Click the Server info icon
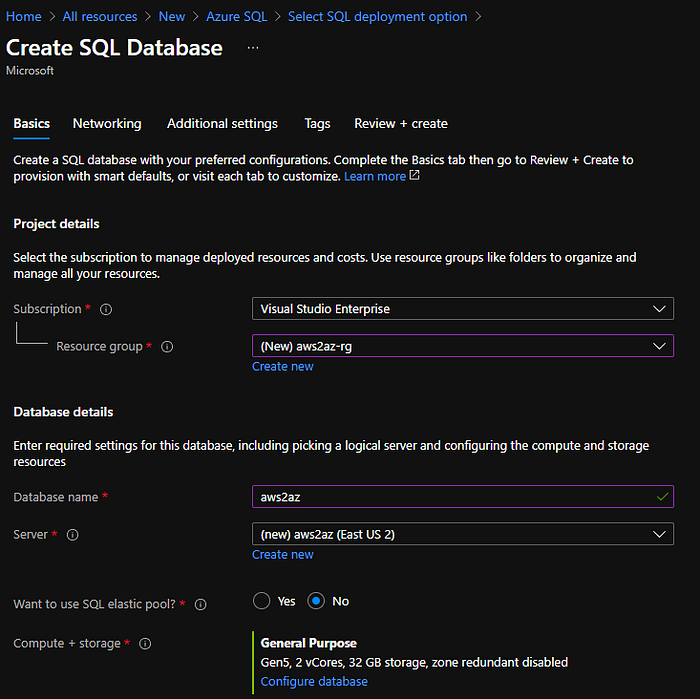The width and height of the screenshot is (700, 699). click(x=72, y=535)
